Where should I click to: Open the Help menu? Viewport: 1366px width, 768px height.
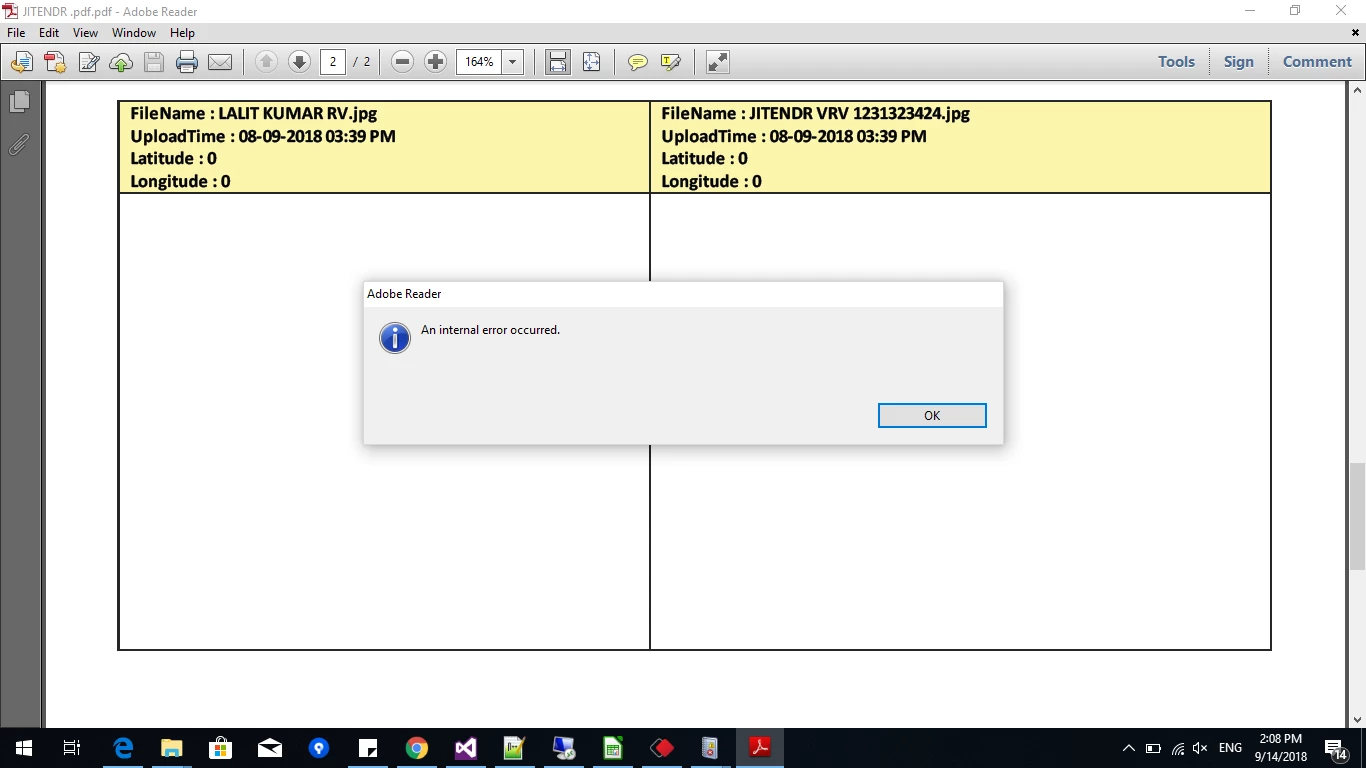tap(182, 33)
